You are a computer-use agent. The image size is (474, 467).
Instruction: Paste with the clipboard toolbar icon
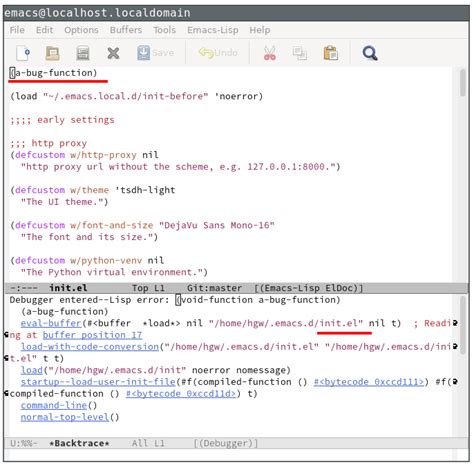tap(331, 53)
